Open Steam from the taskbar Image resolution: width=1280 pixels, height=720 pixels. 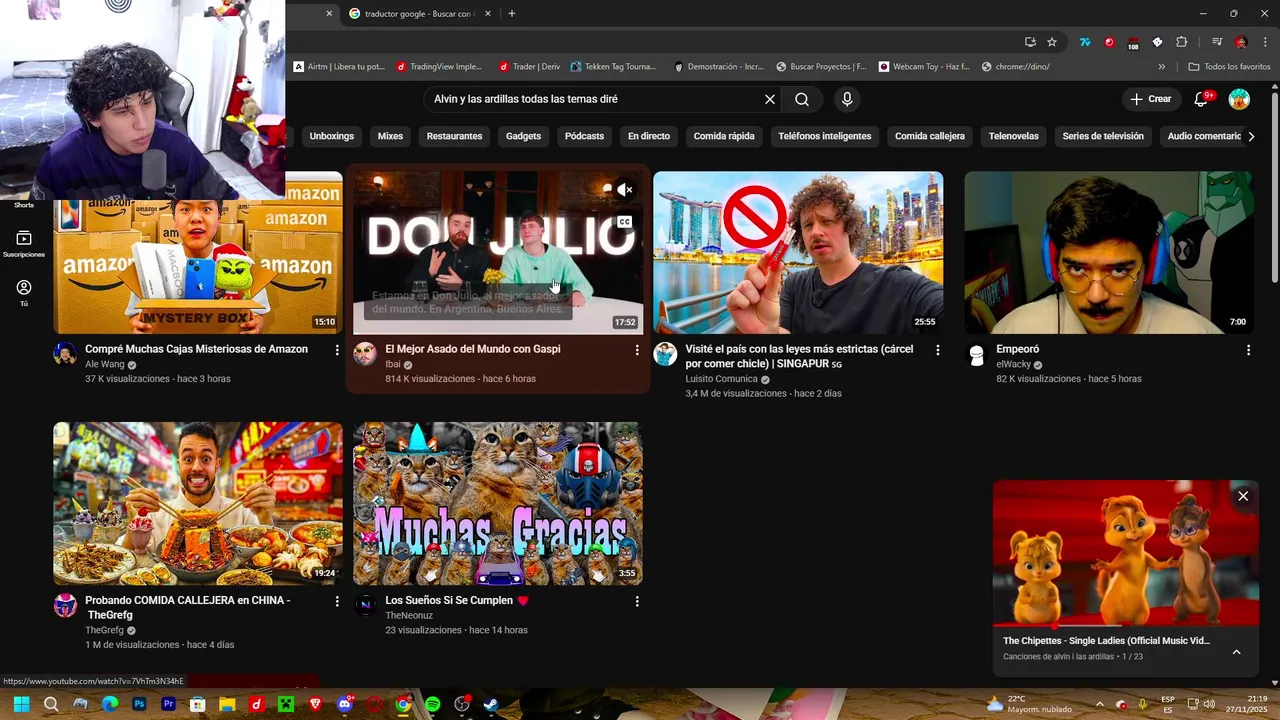pos(491,704)
